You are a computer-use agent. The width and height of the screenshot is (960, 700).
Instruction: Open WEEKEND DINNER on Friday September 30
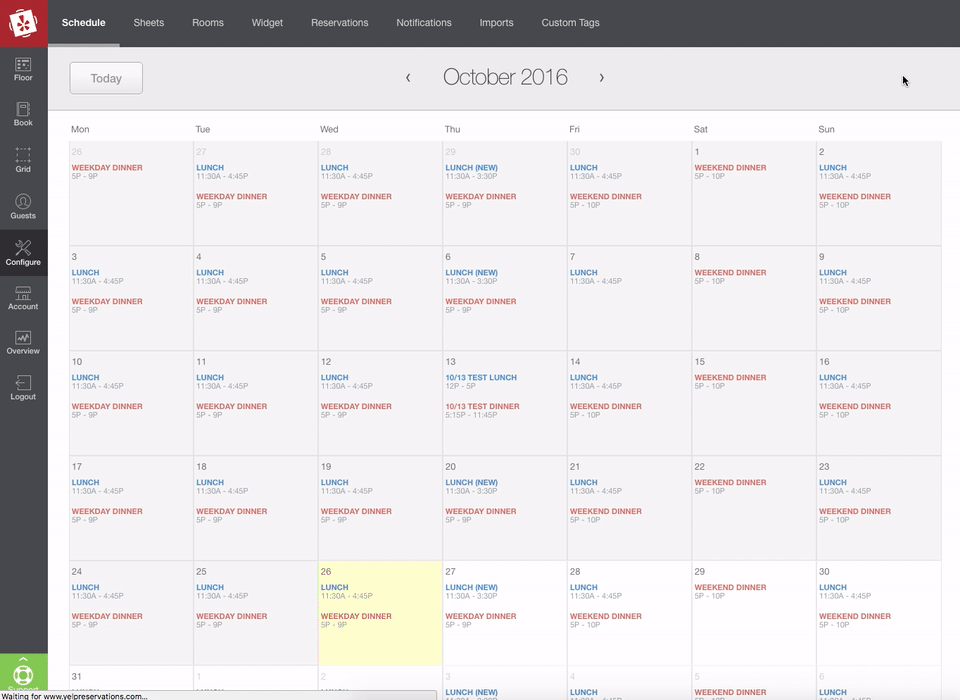pos(606,197)
